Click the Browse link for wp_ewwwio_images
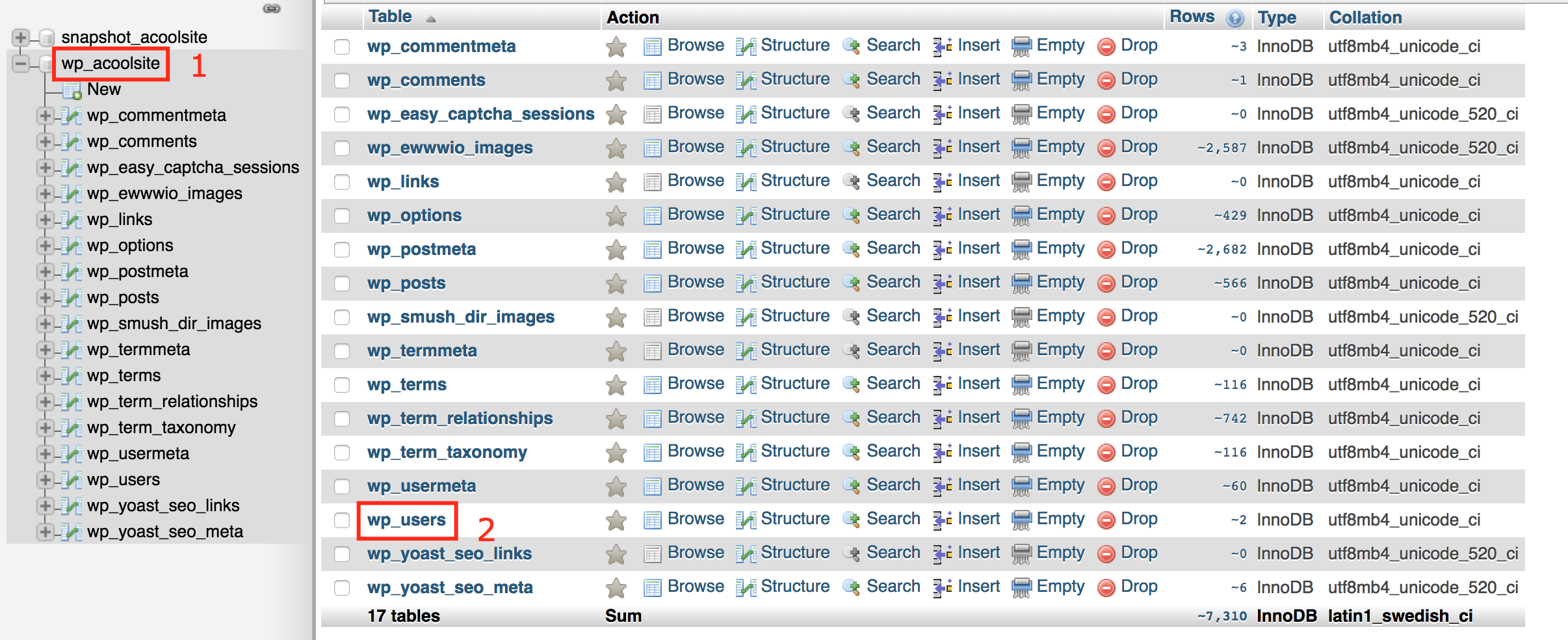Screen dimensions: 1568x640 tap(696, 147)
